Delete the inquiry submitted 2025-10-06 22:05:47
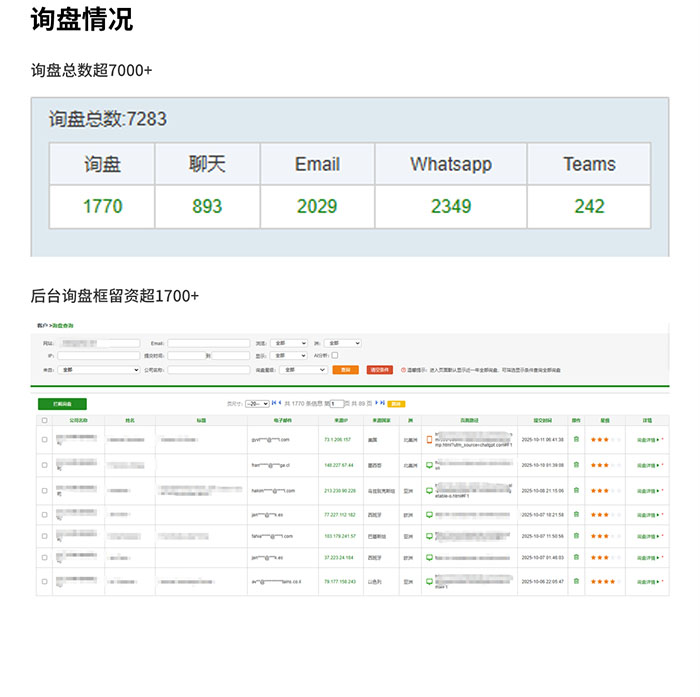Image resolution: width=700 pixels, height=697 pixels. [576, 581]
